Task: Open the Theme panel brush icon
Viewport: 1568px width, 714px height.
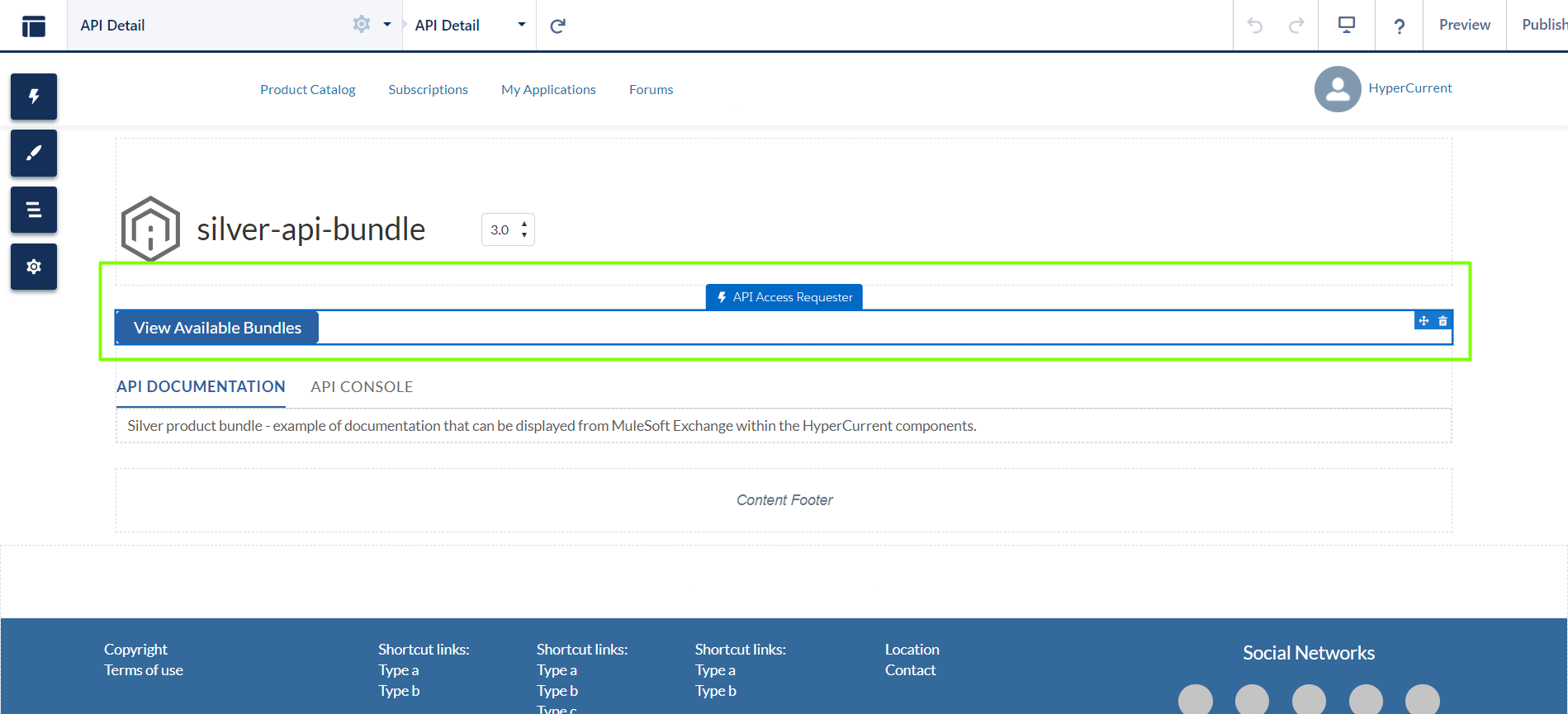Action: pos(34,154)
